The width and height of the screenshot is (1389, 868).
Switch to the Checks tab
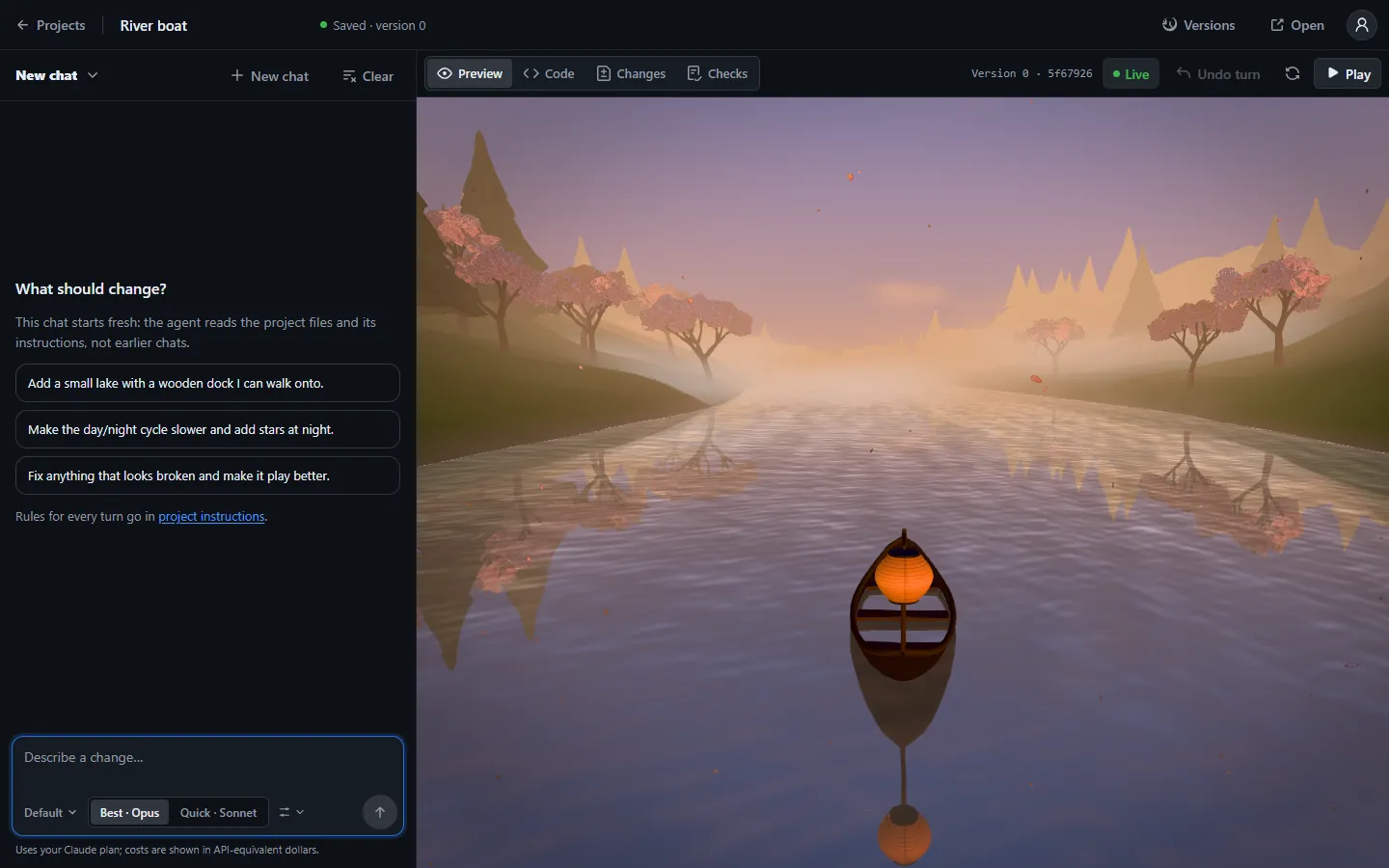(718, 73)
